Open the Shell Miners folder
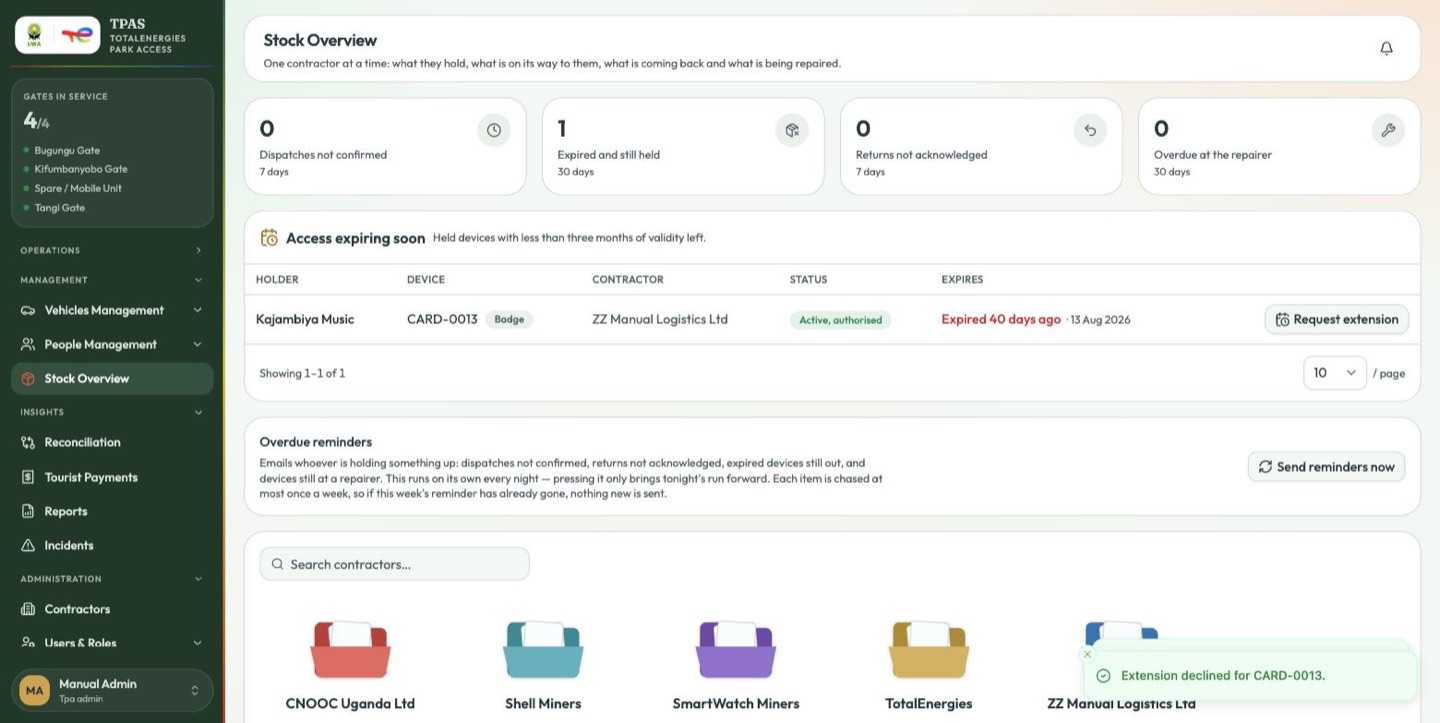 [543, 665]
